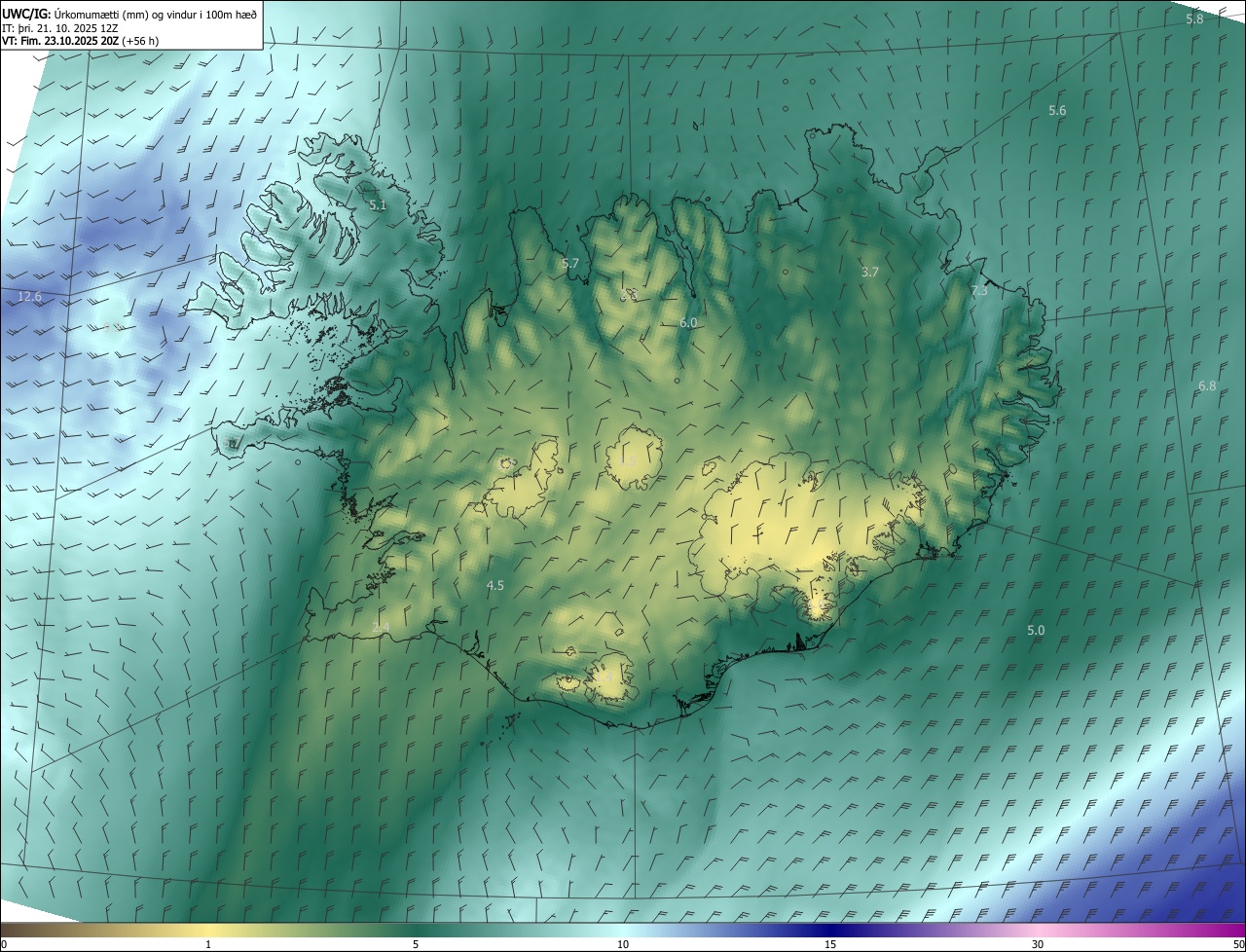Image resolution: width=1246 pixels, height=952 pixels.
Task: Select the map value 7.3
Action: [x=979, y=291]
